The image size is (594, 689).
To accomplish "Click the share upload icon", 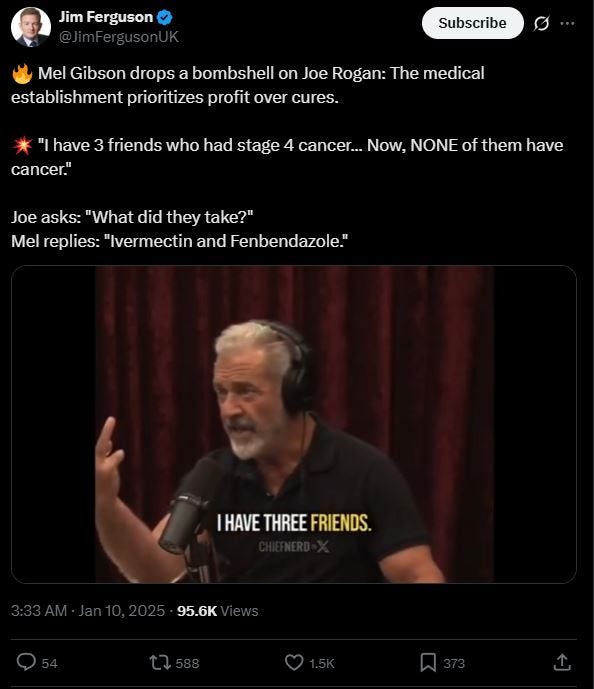I will pyautogui.click(x=562, y=662).
